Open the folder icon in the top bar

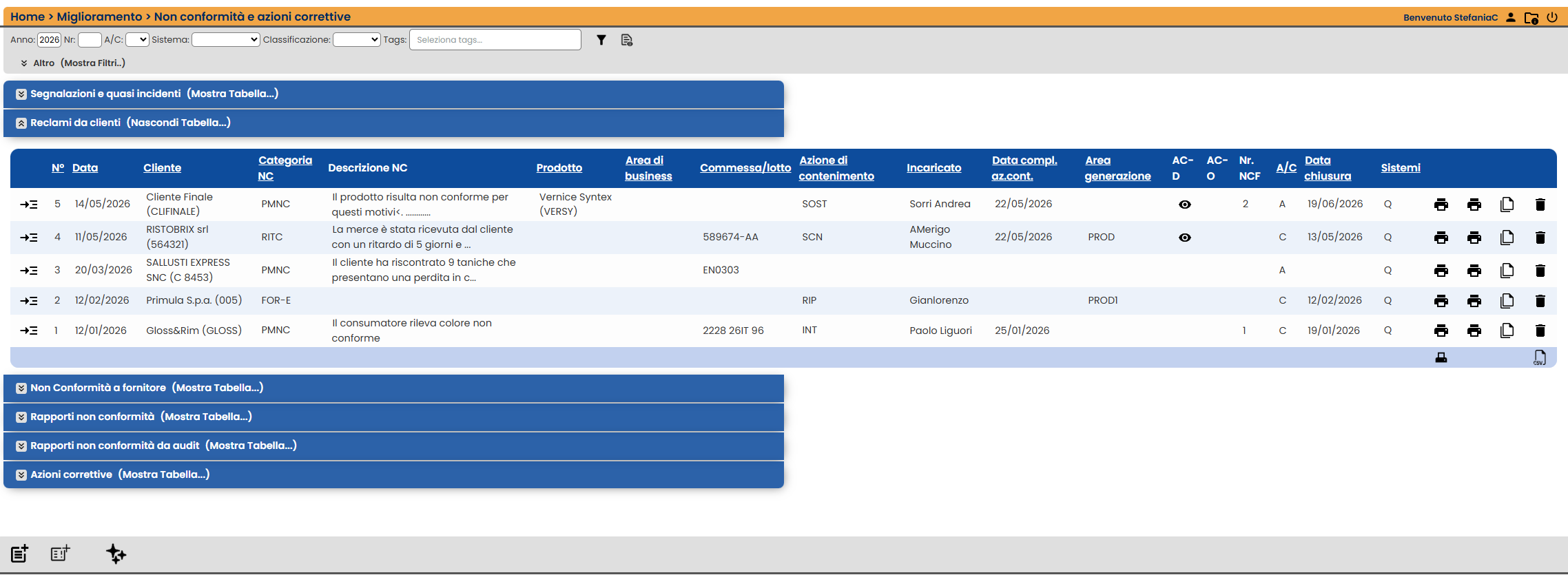pyautogui.click(x=1531, y=18)
